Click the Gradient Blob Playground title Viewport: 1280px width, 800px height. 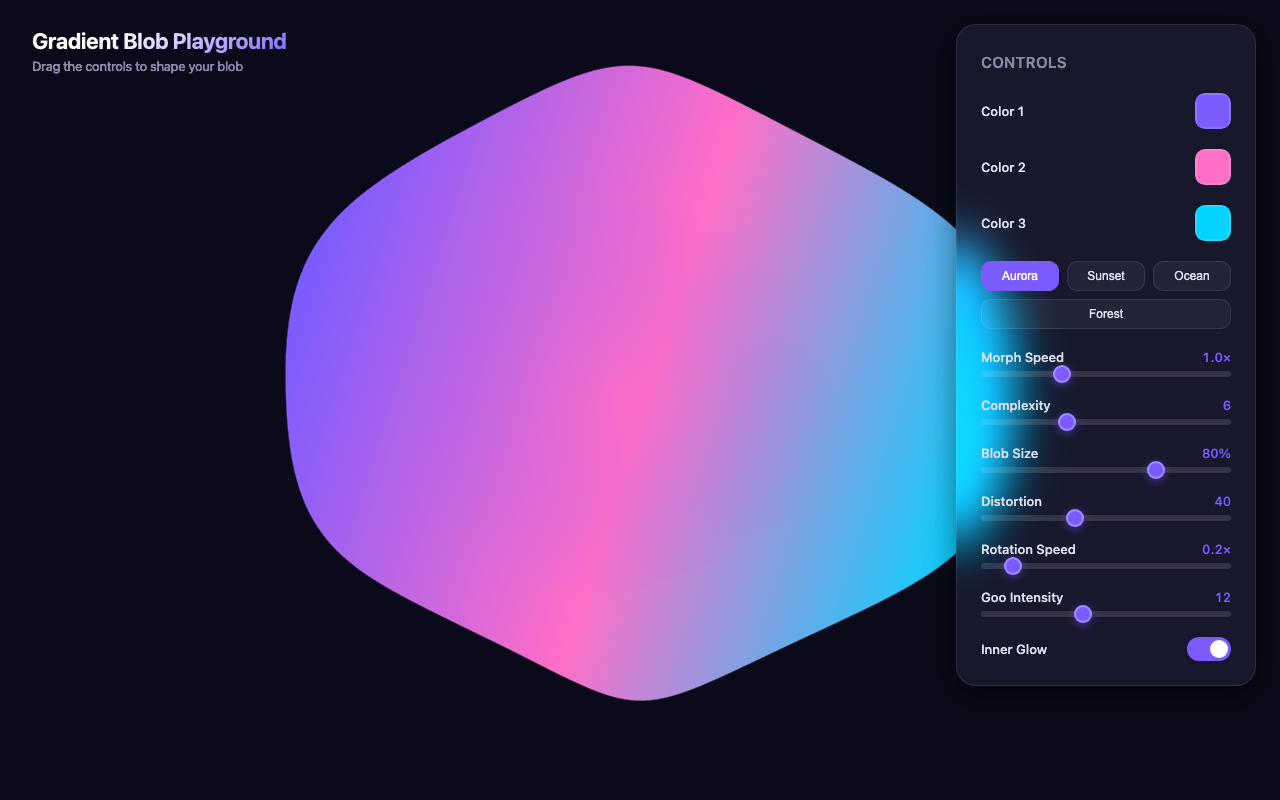(159, 41)
